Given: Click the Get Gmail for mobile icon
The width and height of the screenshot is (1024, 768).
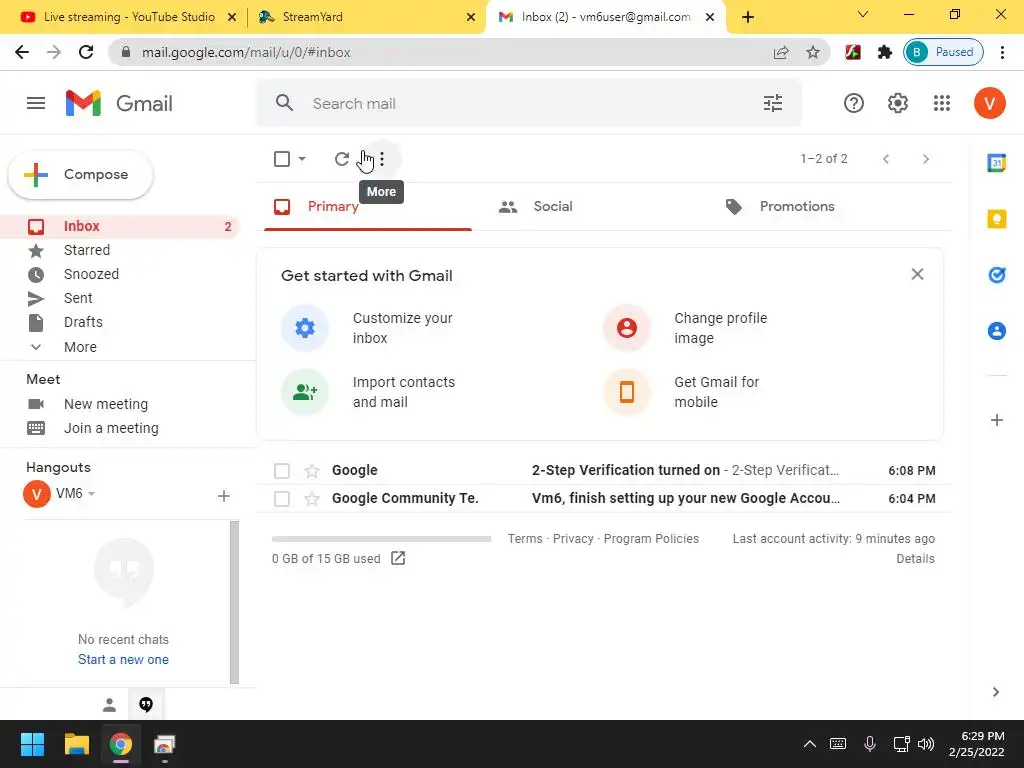Looking at the screenshot, I should point(626,392).
